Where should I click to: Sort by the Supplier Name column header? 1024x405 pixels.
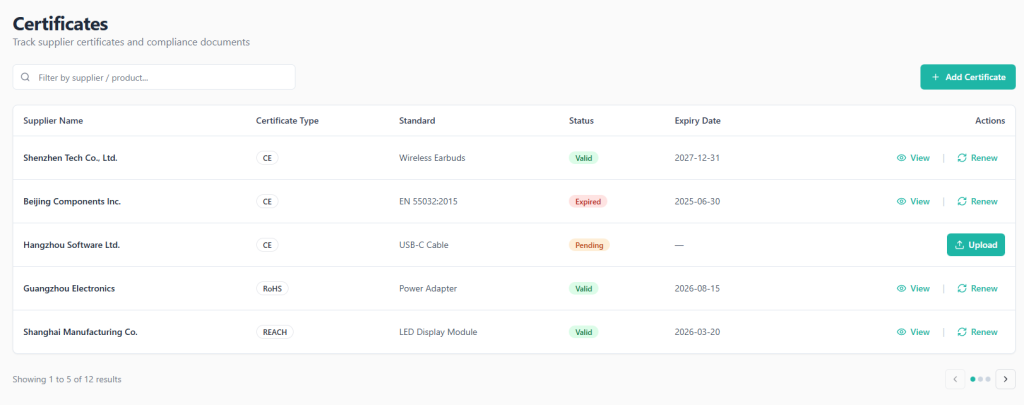[53, 121]
